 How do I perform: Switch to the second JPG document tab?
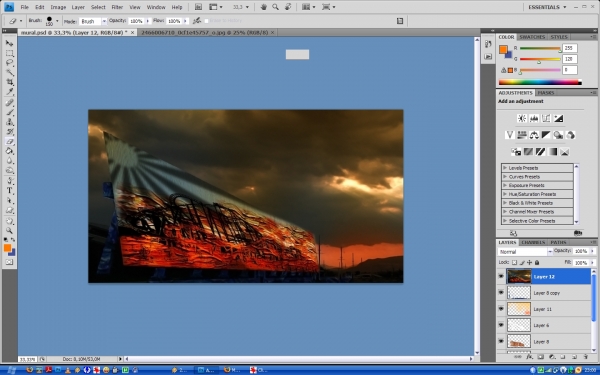[205, 33]
